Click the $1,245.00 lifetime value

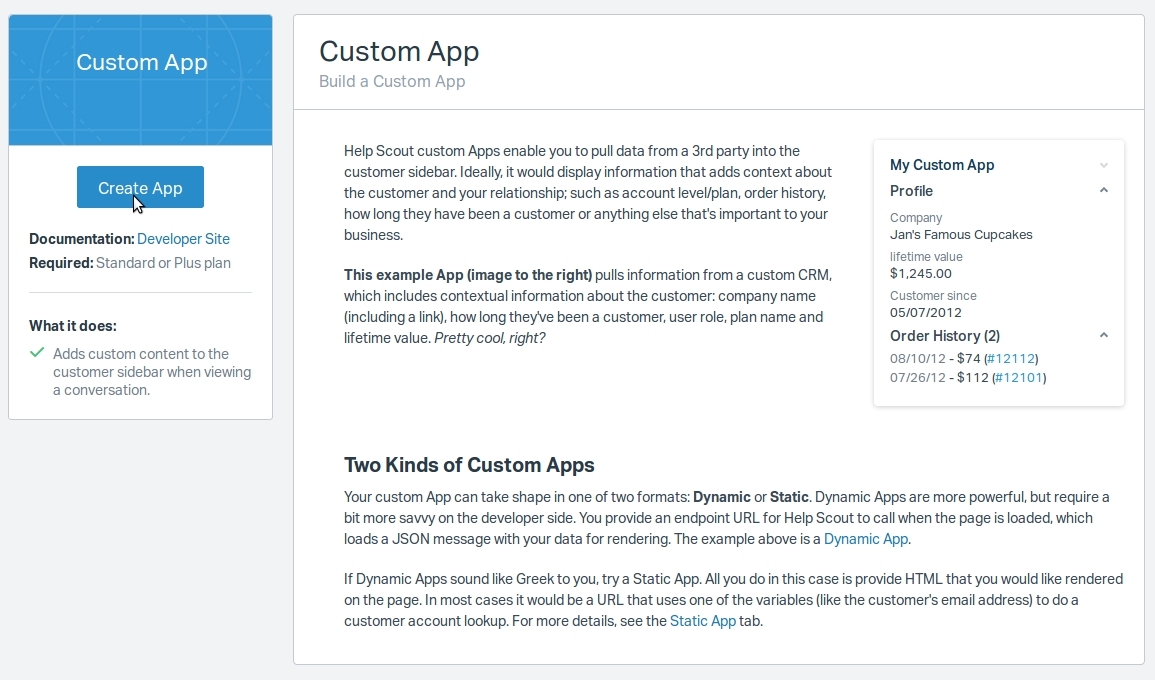[x=921, y=273]
